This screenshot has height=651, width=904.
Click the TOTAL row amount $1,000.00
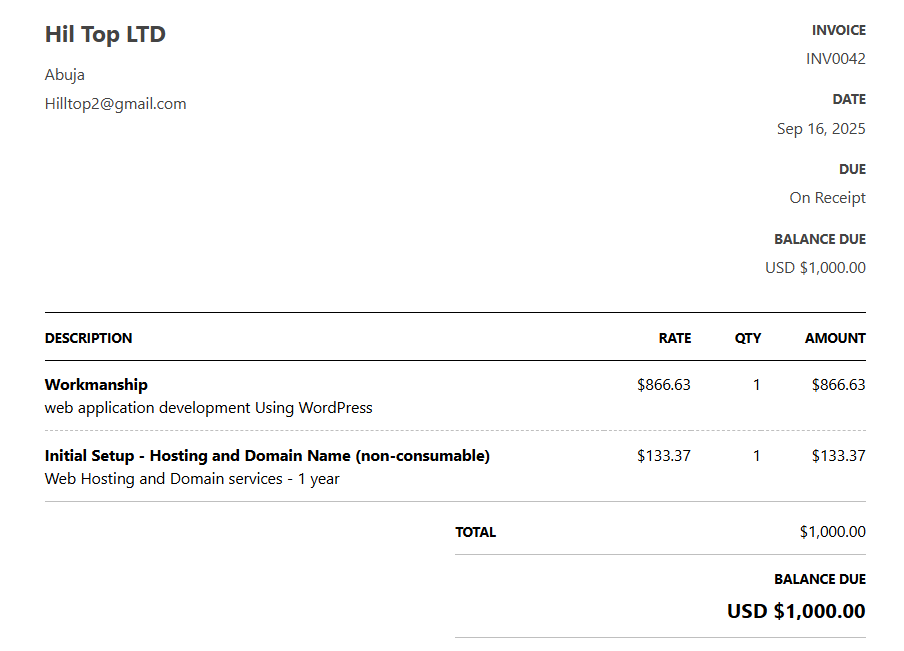click(x=832, y=532)
